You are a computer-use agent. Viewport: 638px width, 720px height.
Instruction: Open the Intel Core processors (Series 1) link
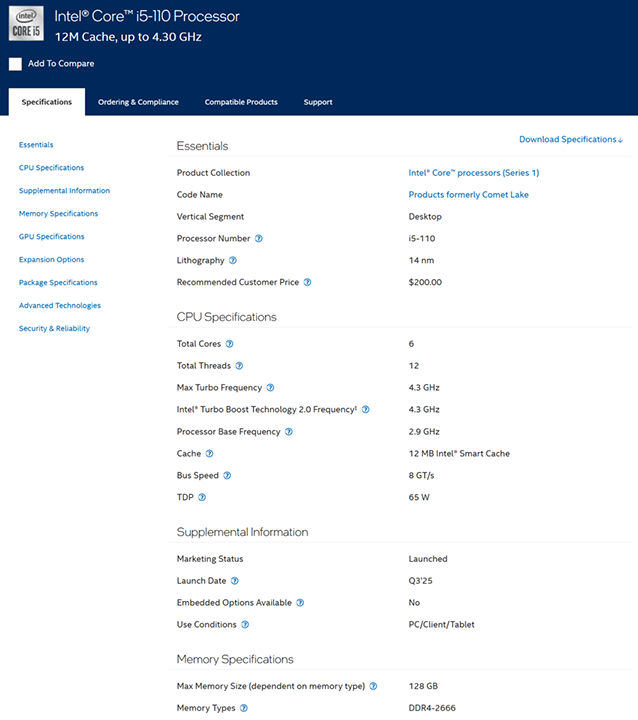474,173
